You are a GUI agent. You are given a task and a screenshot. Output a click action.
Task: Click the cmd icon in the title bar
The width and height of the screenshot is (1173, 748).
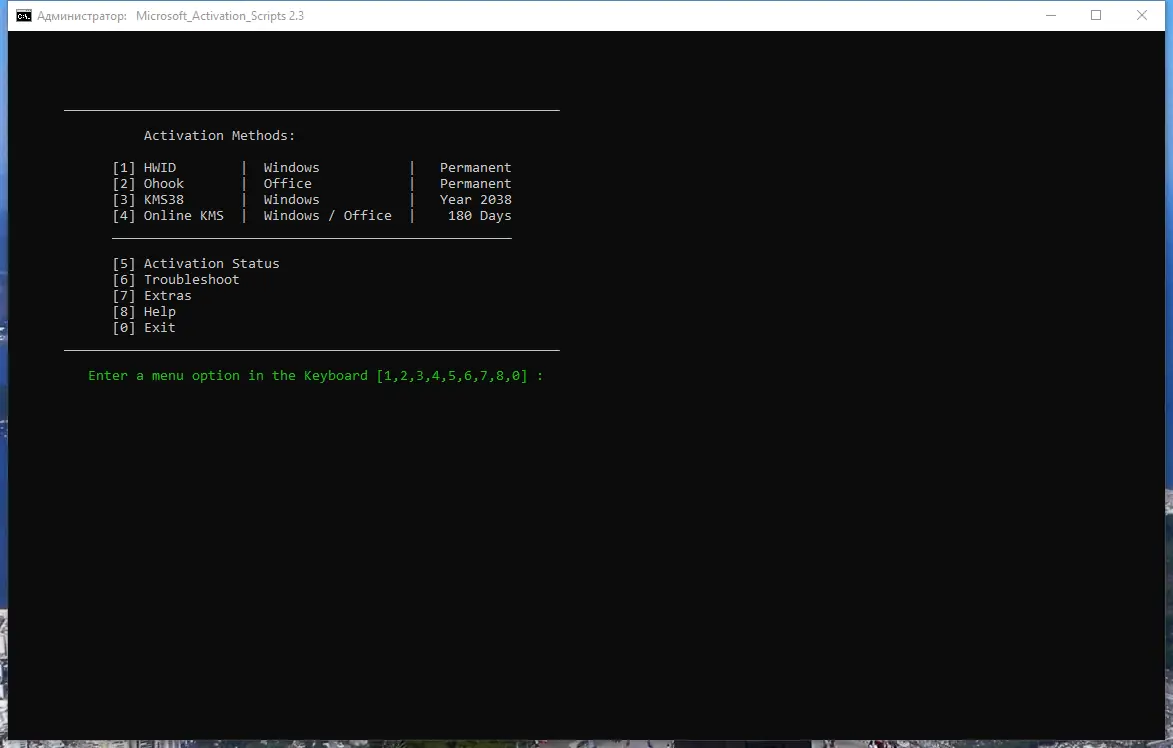(x=24, y=16)
